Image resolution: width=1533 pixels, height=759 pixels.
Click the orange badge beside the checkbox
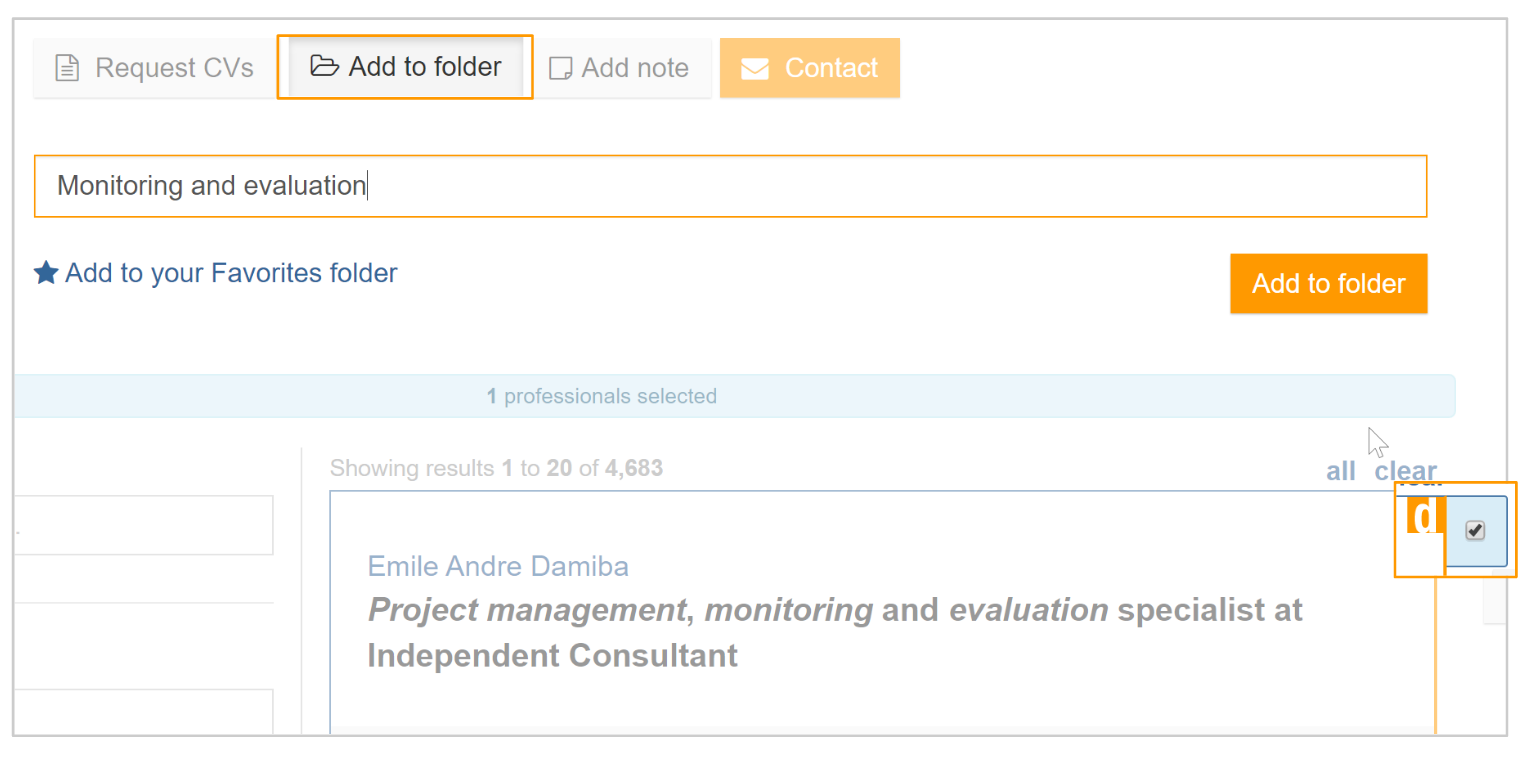[x=1425, y=516]
